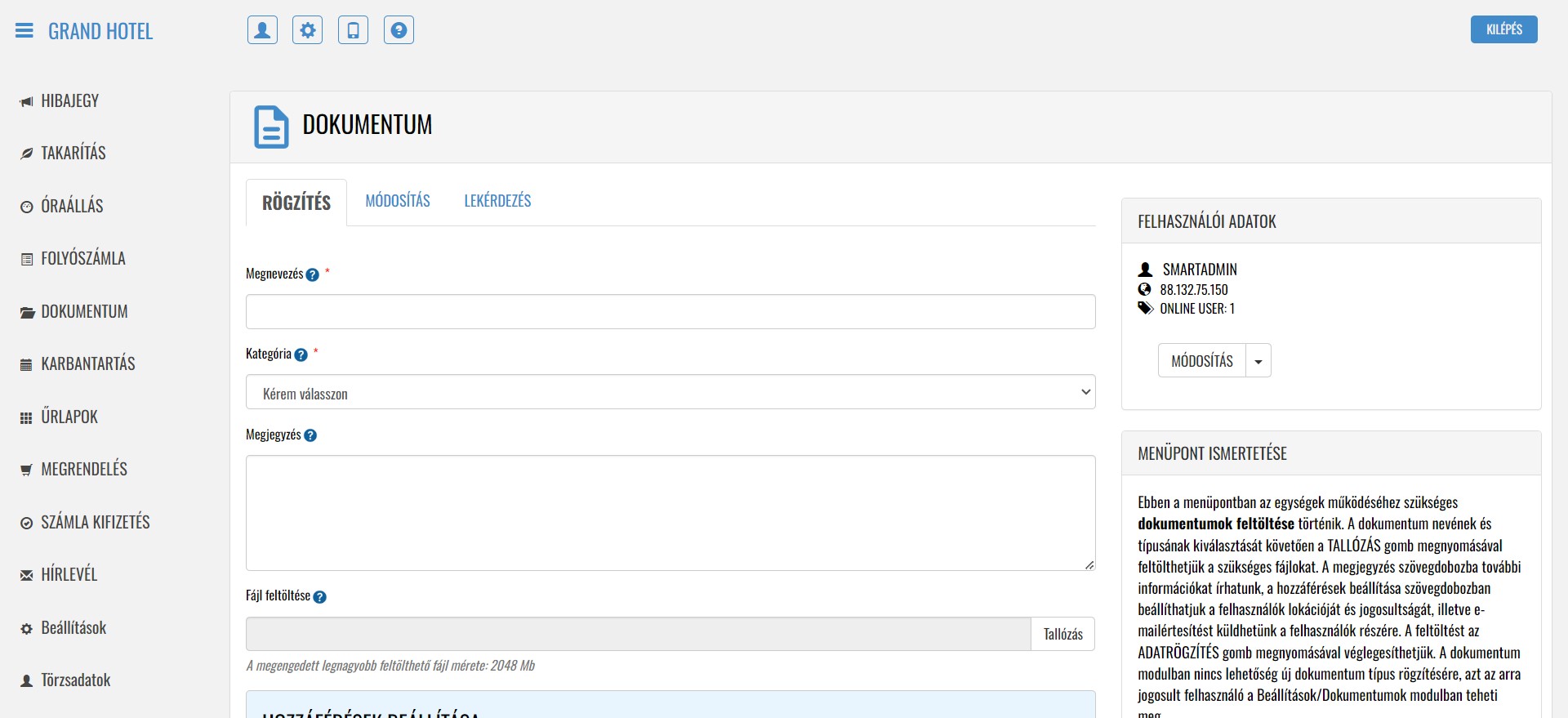Click the hamburger menu icon
The width and height of the screenshot is (1568, 718).
pos(24,31)
